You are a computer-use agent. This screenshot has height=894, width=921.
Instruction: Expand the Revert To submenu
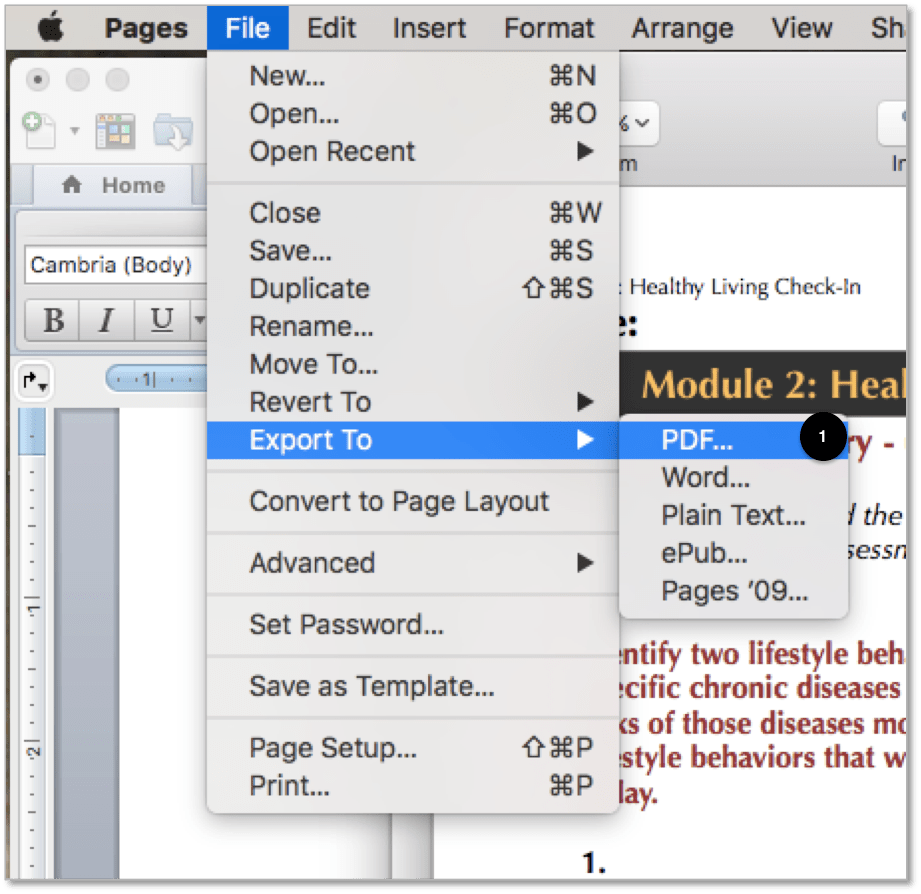click(413, 402)
